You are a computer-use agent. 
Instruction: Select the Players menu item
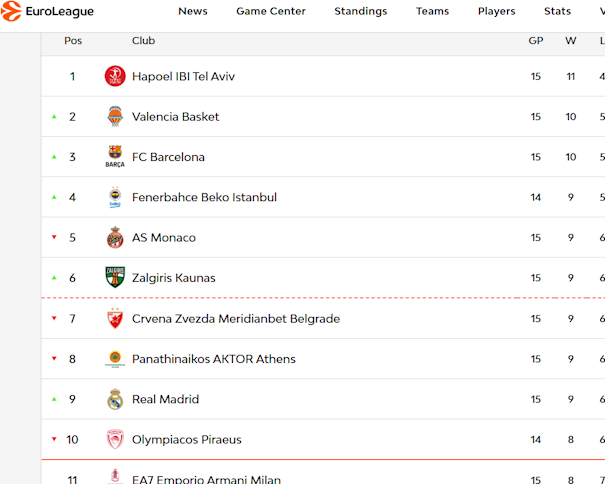pyautogui.click(x=497, y=12)
